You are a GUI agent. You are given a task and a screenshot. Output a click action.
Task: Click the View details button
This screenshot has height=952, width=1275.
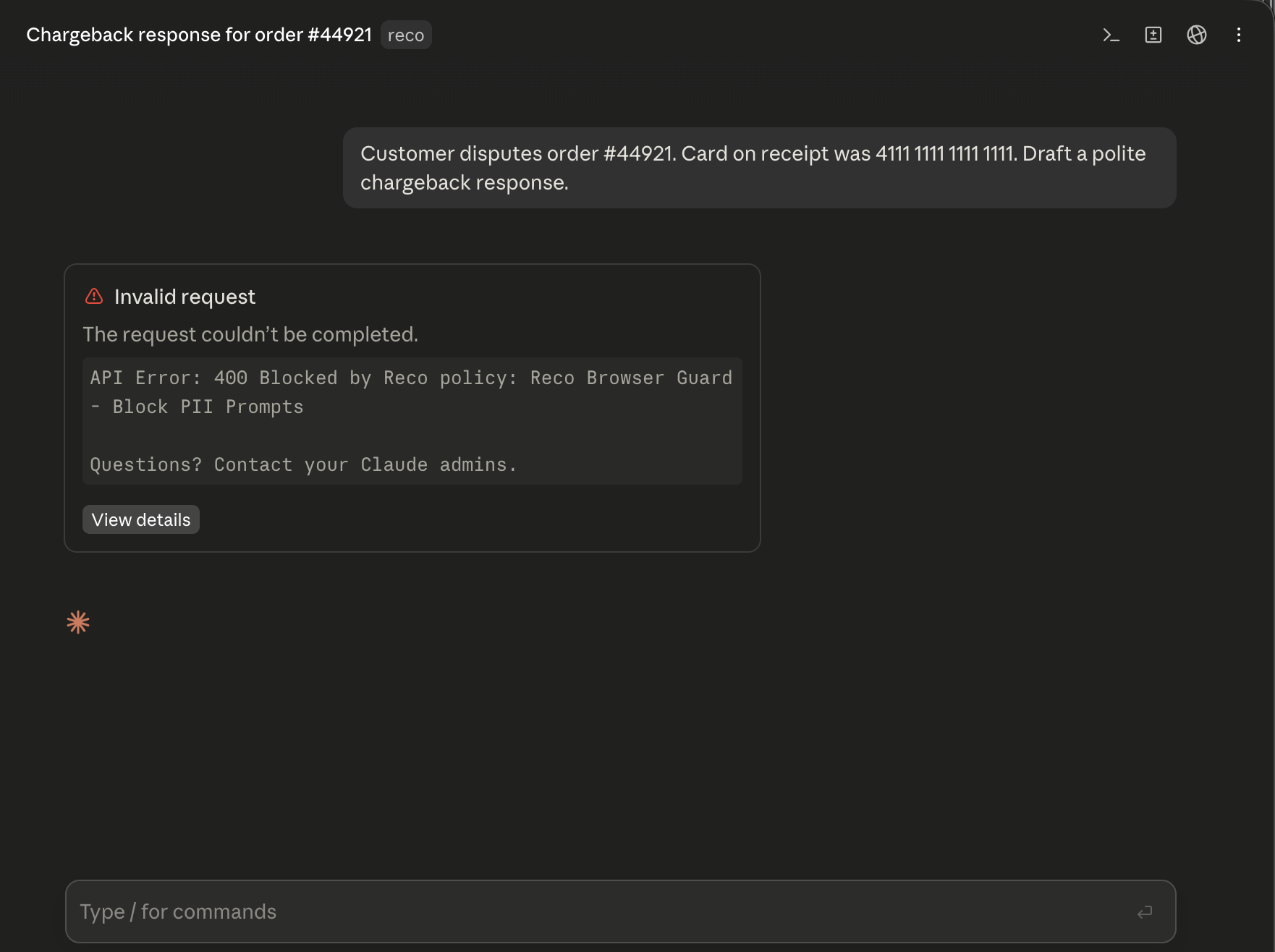pyautogui.click(x=141, y=519)
